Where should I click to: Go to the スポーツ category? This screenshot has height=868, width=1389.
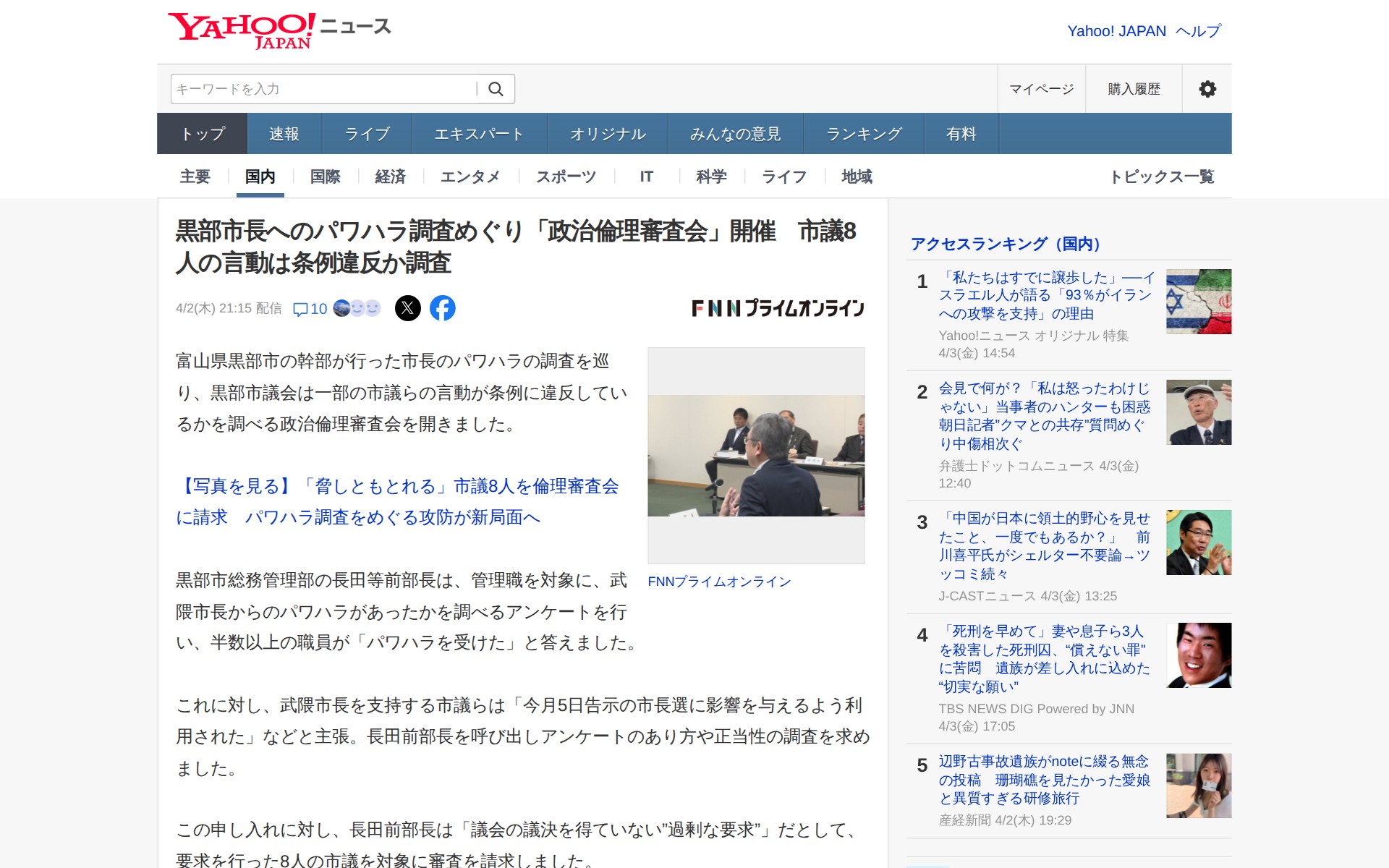566,176
